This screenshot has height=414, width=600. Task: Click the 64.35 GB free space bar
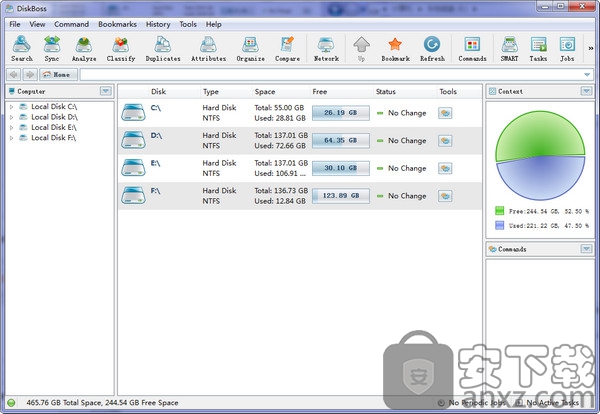[341, 140]
